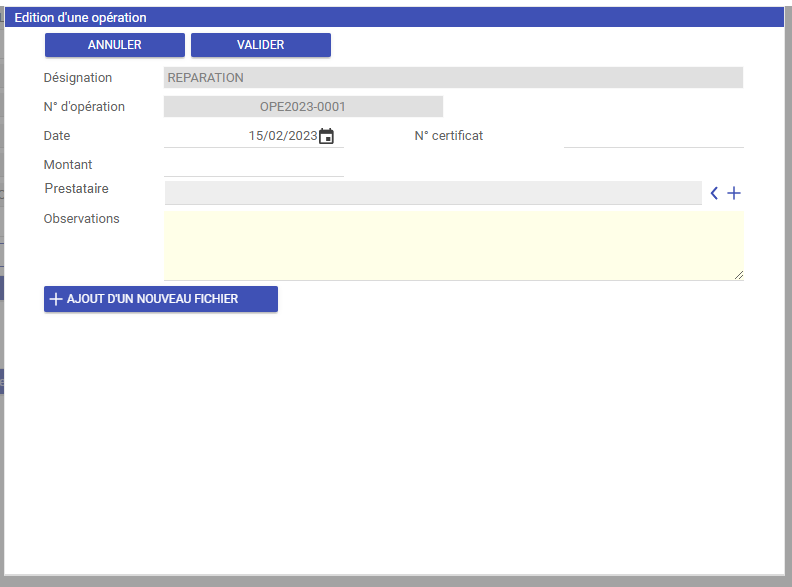Click the N° d'opération label
Screen dimensions: 792x587
coord(84,107)
